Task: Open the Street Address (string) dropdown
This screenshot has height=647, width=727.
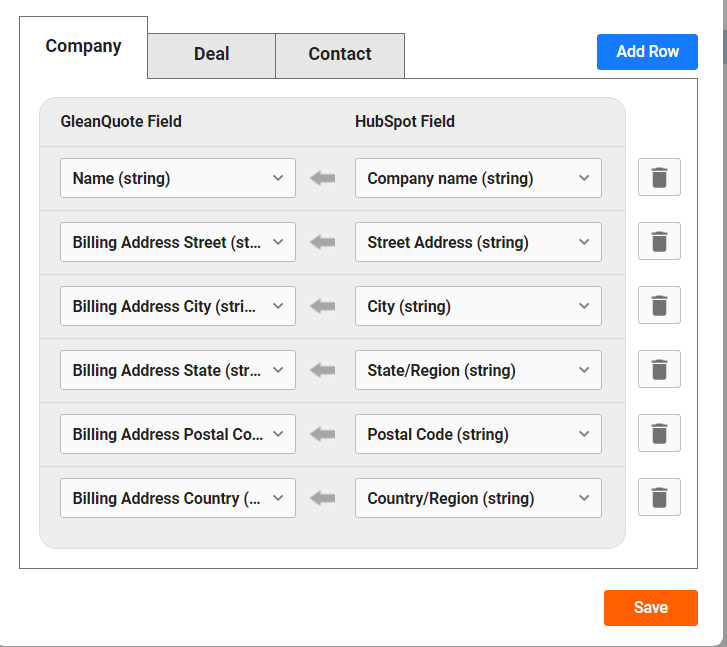Action: pyautogui.click(x=478, y=242)
